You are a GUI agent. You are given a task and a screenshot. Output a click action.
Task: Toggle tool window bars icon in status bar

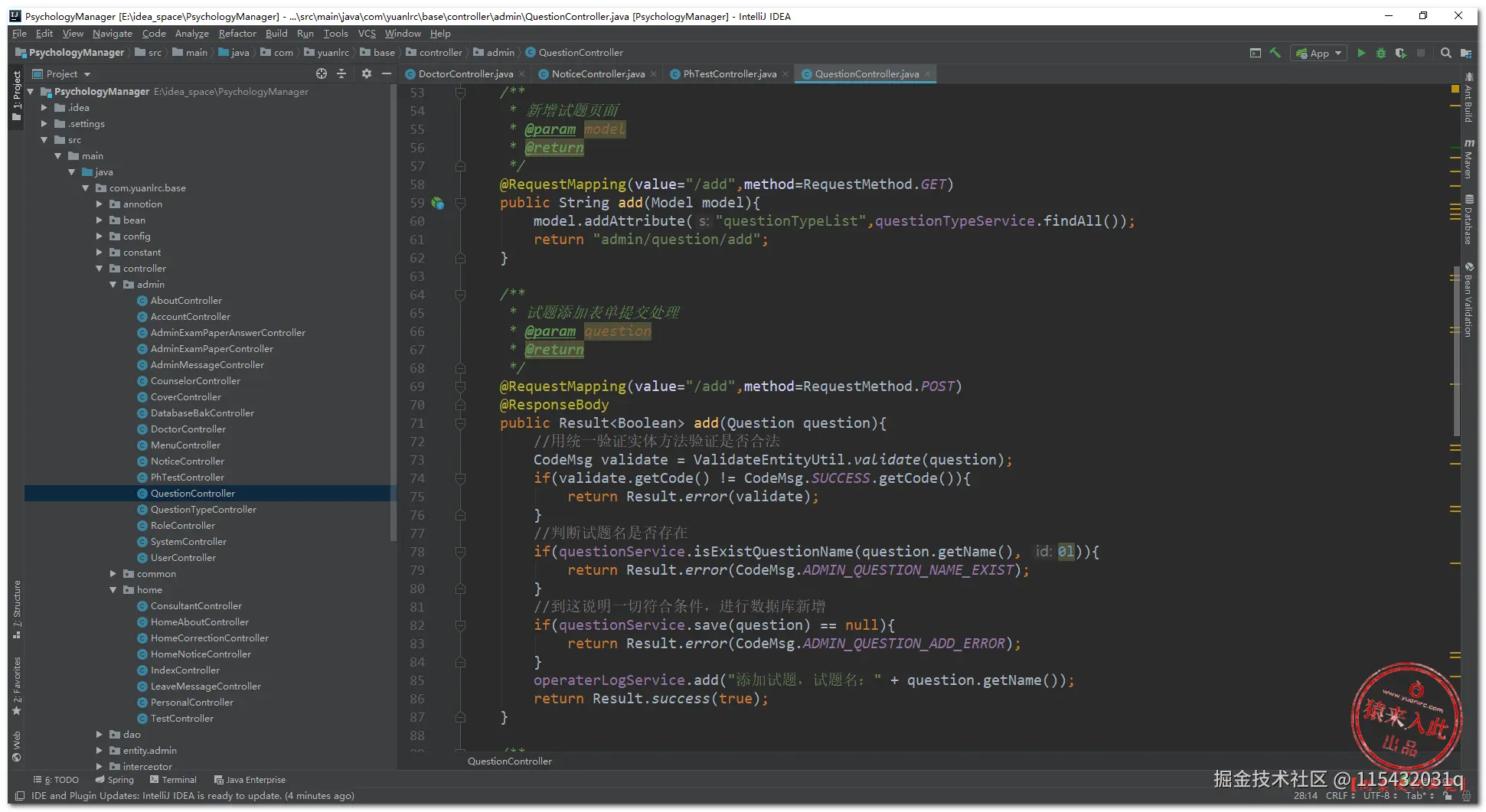coord(20,796)
